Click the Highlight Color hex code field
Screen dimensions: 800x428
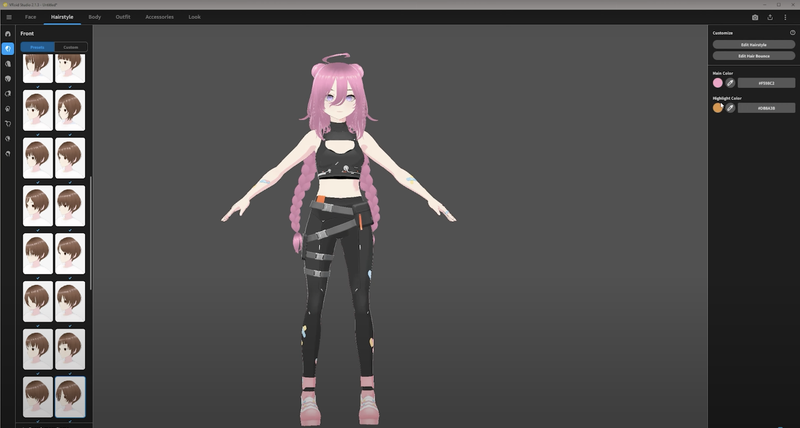click(x=766, y=108)
